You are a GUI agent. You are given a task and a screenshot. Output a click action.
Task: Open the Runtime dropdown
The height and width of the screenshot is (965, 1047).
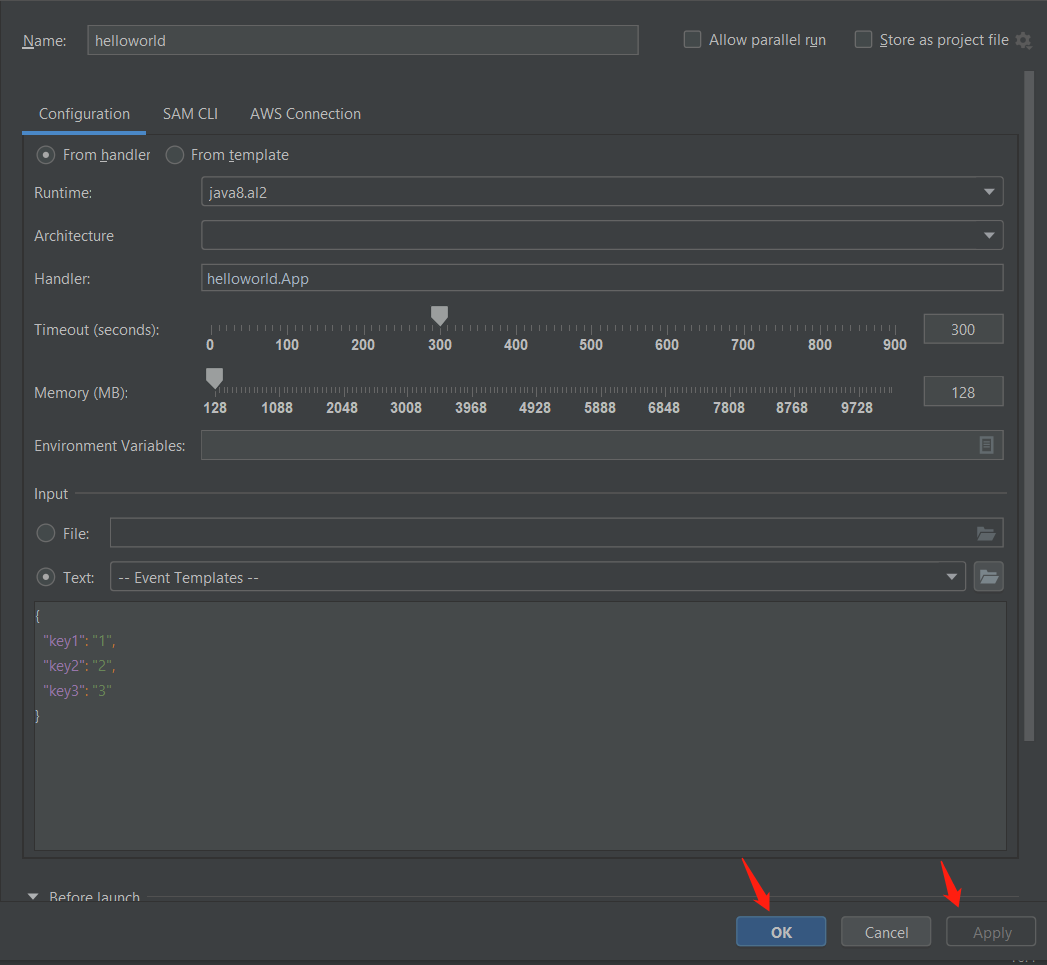tap(602, 192)
